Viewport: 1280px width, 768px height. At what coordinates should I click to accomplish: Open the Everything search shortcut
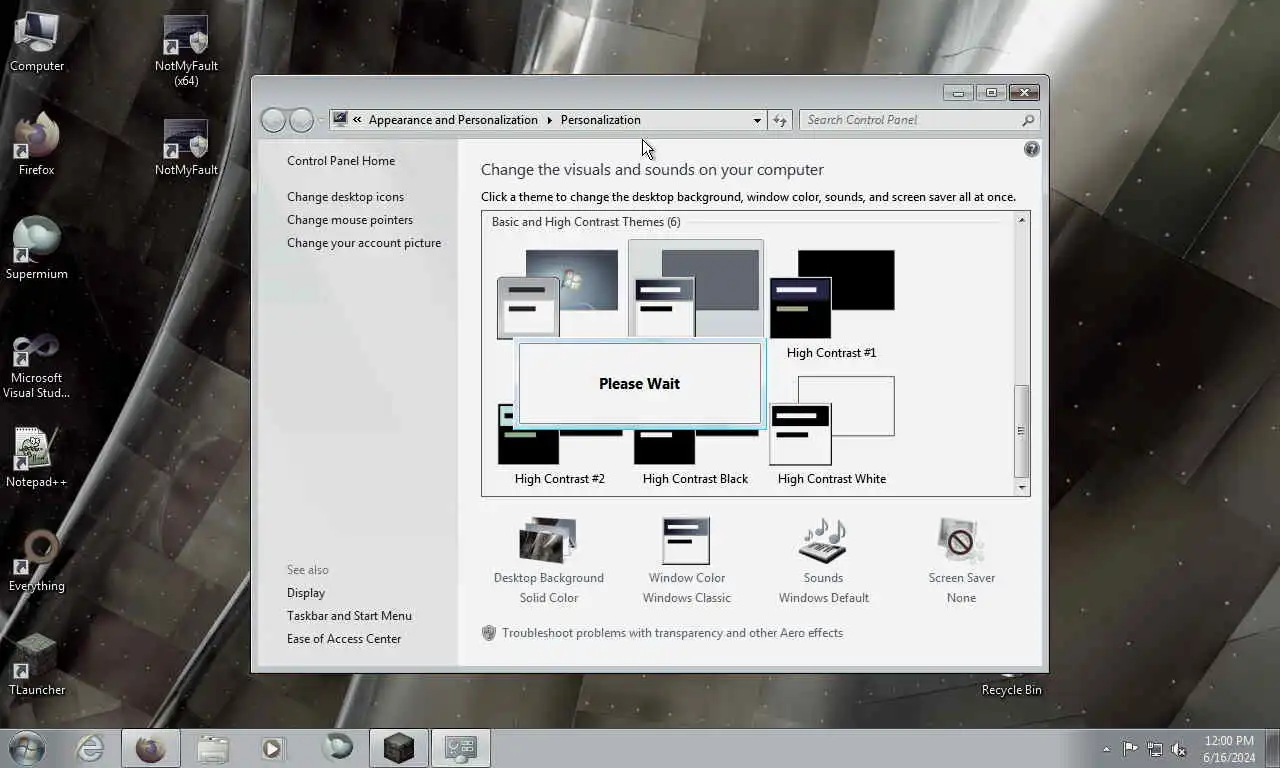coord(37,561)
